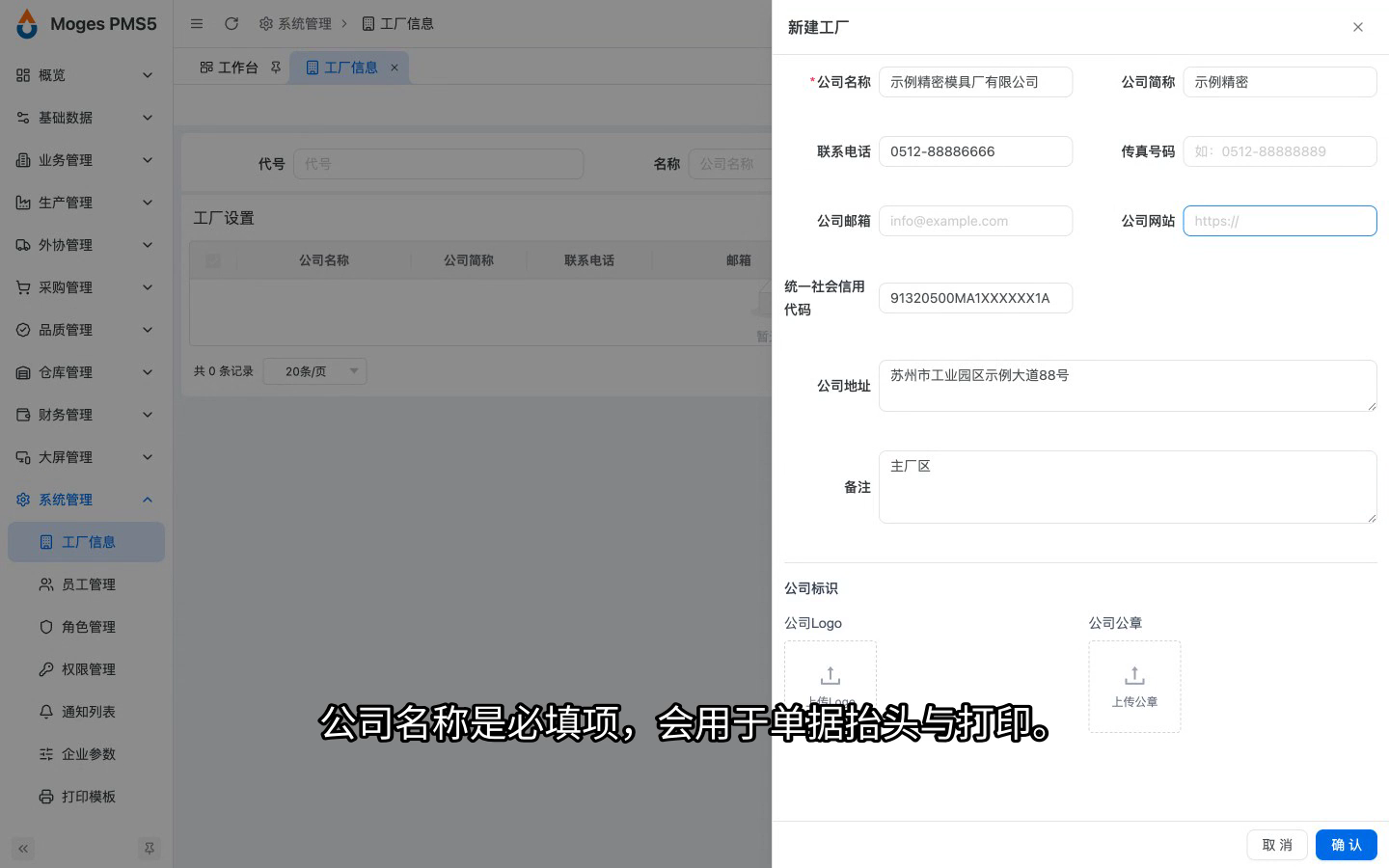Click the 代号 search field
The height and width of the screenshot is (868, 1389).
click(x=438, y=164)
